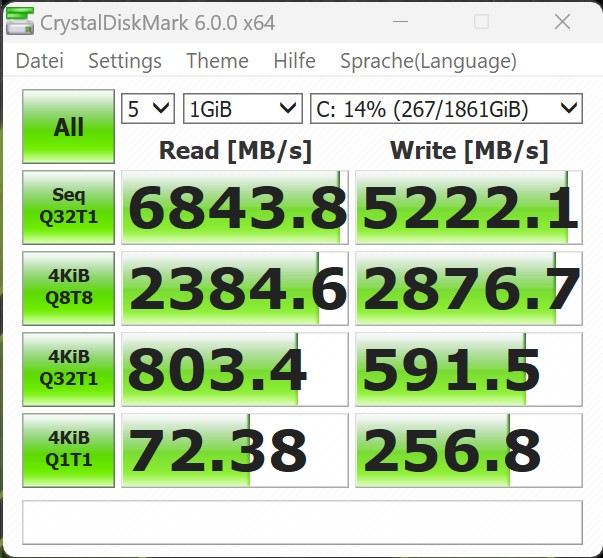Viewport: 603px width, 558px height.
Task: Click the 4KiB Q32T1 read result 803.4
Action: pos(235,369)
